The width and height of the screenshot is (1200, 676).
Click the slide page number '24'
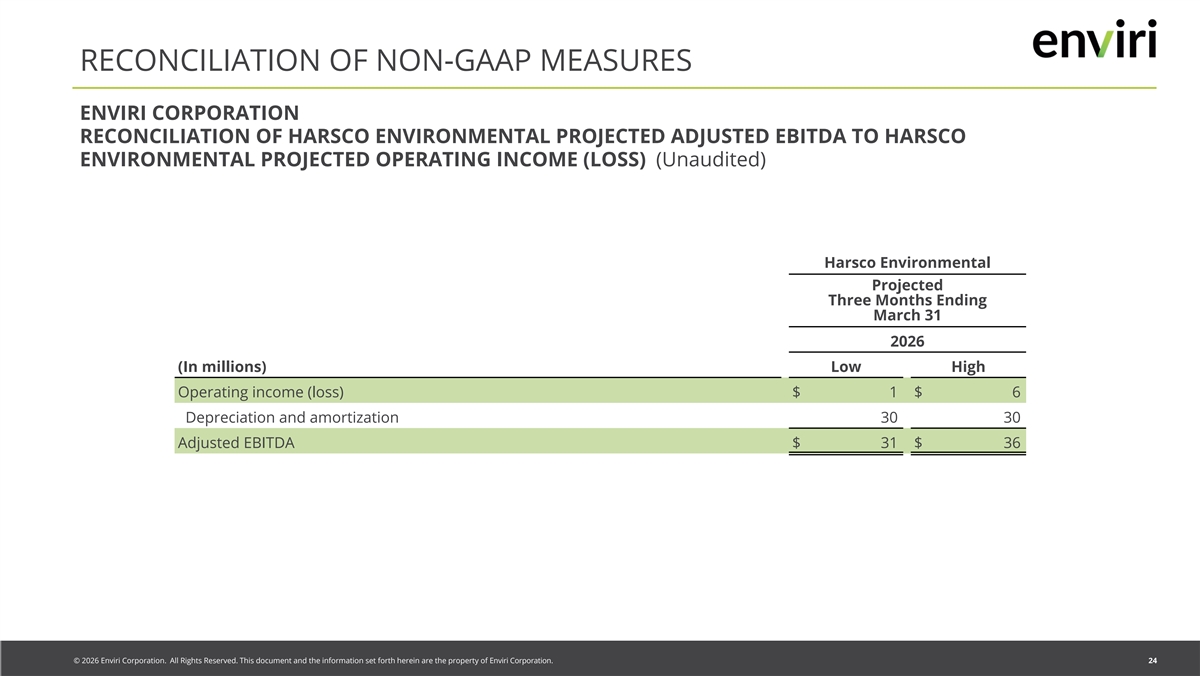coord(1153,661)
